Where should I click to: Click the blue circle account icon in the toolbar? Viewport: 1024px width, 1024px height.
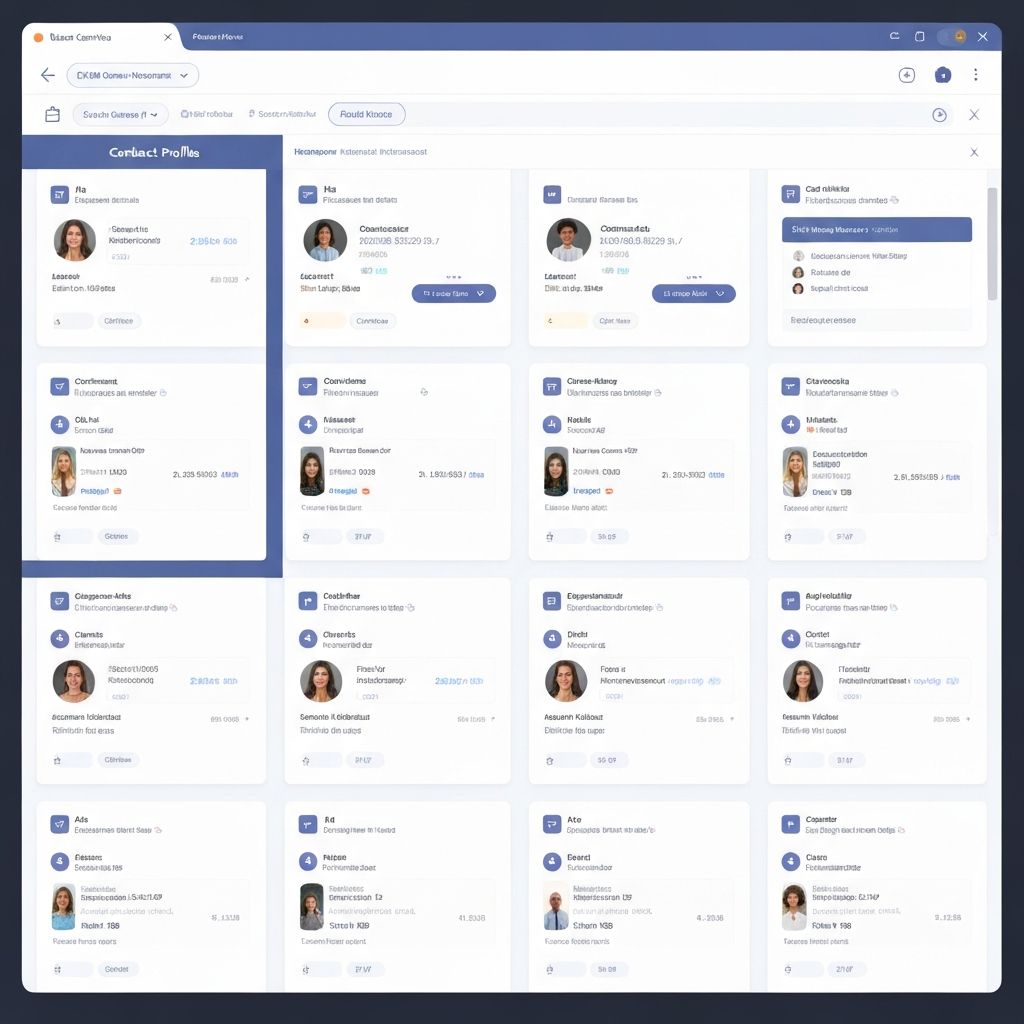(940, 75)
